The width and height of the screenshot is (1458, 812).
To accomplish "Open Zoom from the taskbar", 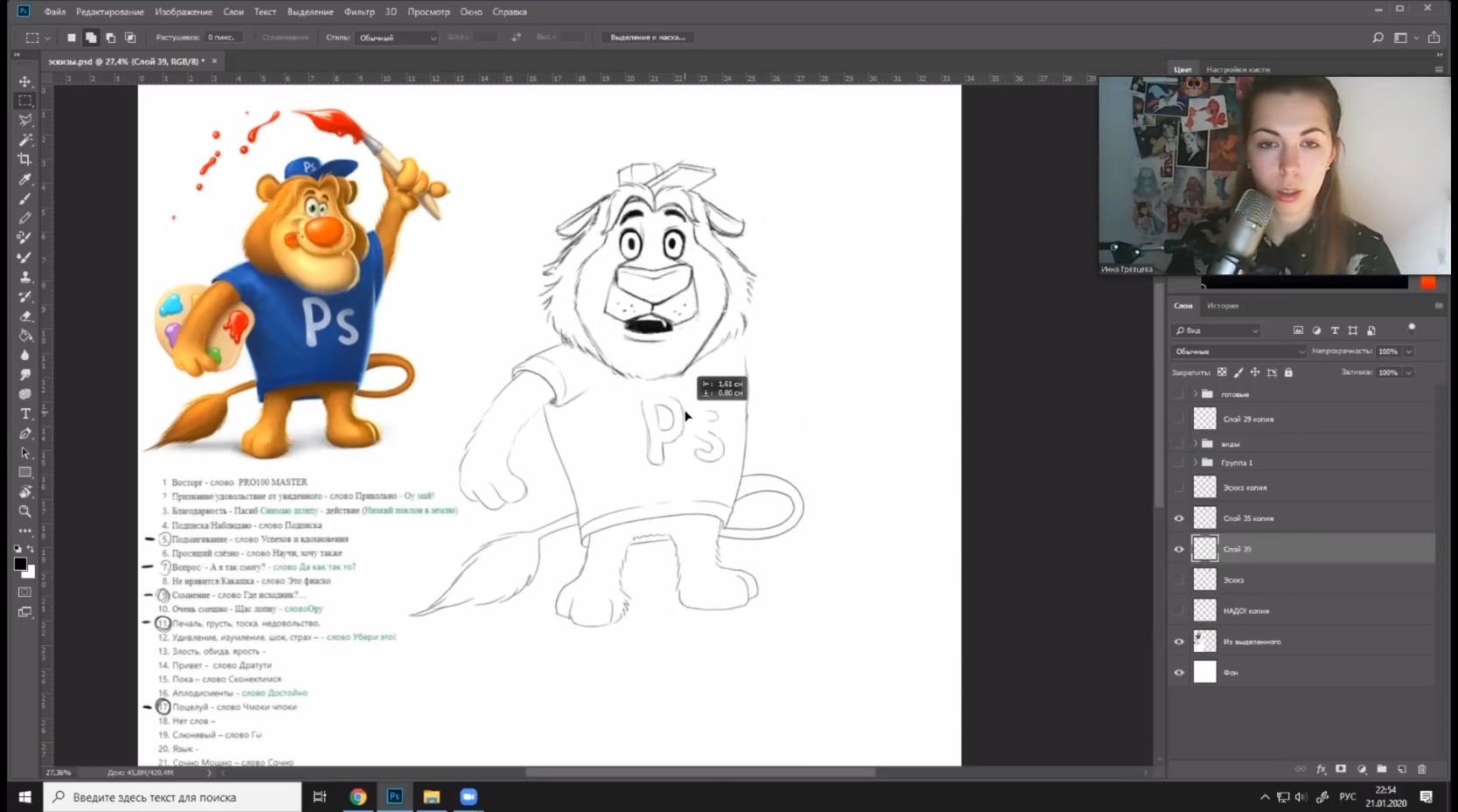I will (x=469, y=797).
